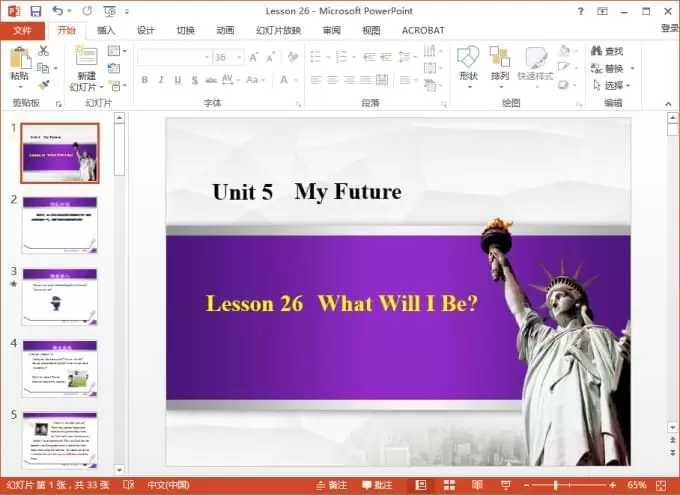Open the font name dropdown
Screen dimensions: 680x495
point(207,57)
